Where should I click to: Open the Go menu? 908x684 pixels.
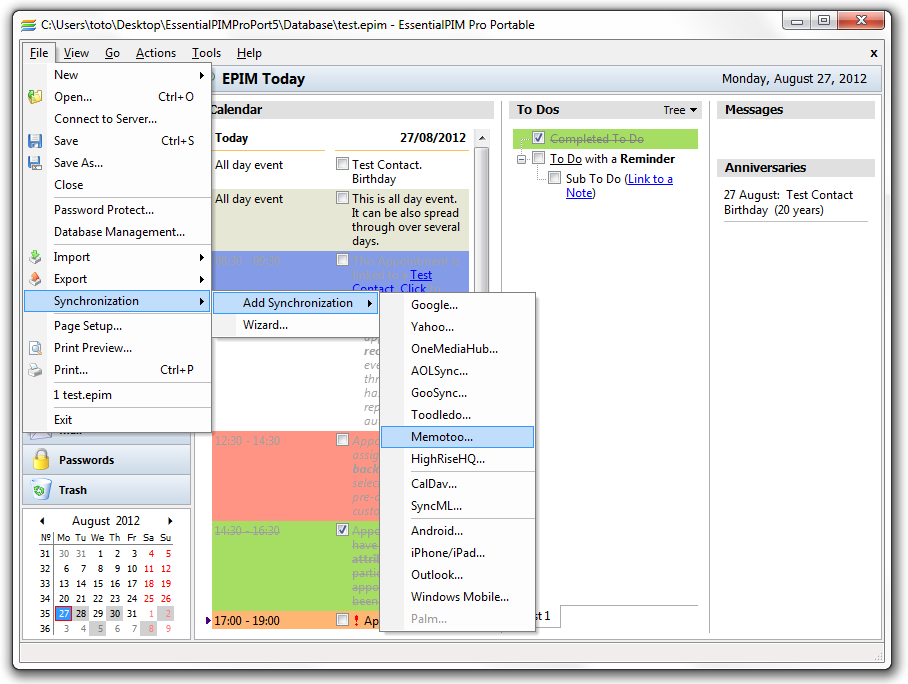pyautogui.click(x=112, y=53)
